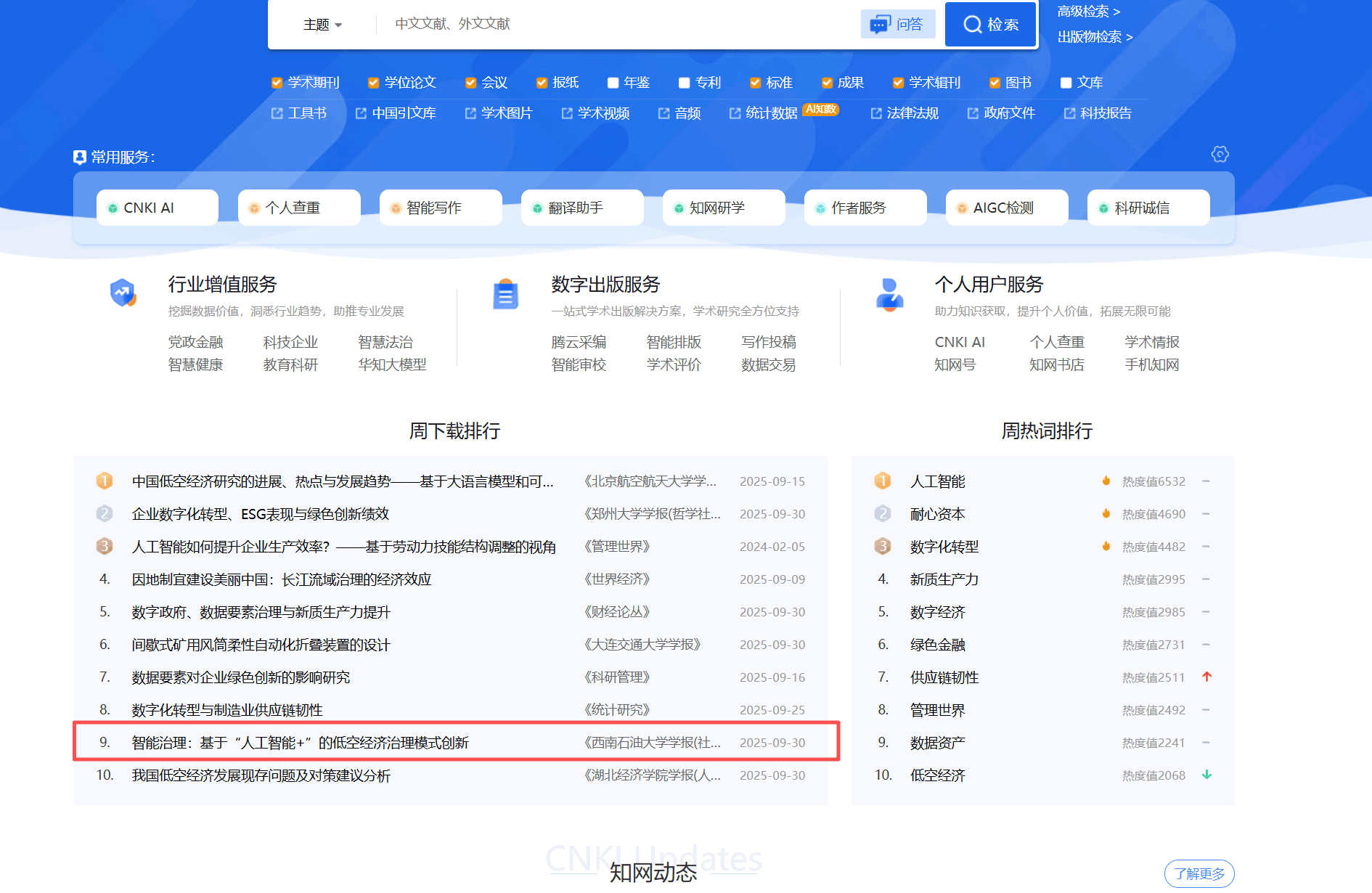The width and height of the screenshot is (1372, 893).
Task: Click the 了解更多 button
Action: point(1199,873)
